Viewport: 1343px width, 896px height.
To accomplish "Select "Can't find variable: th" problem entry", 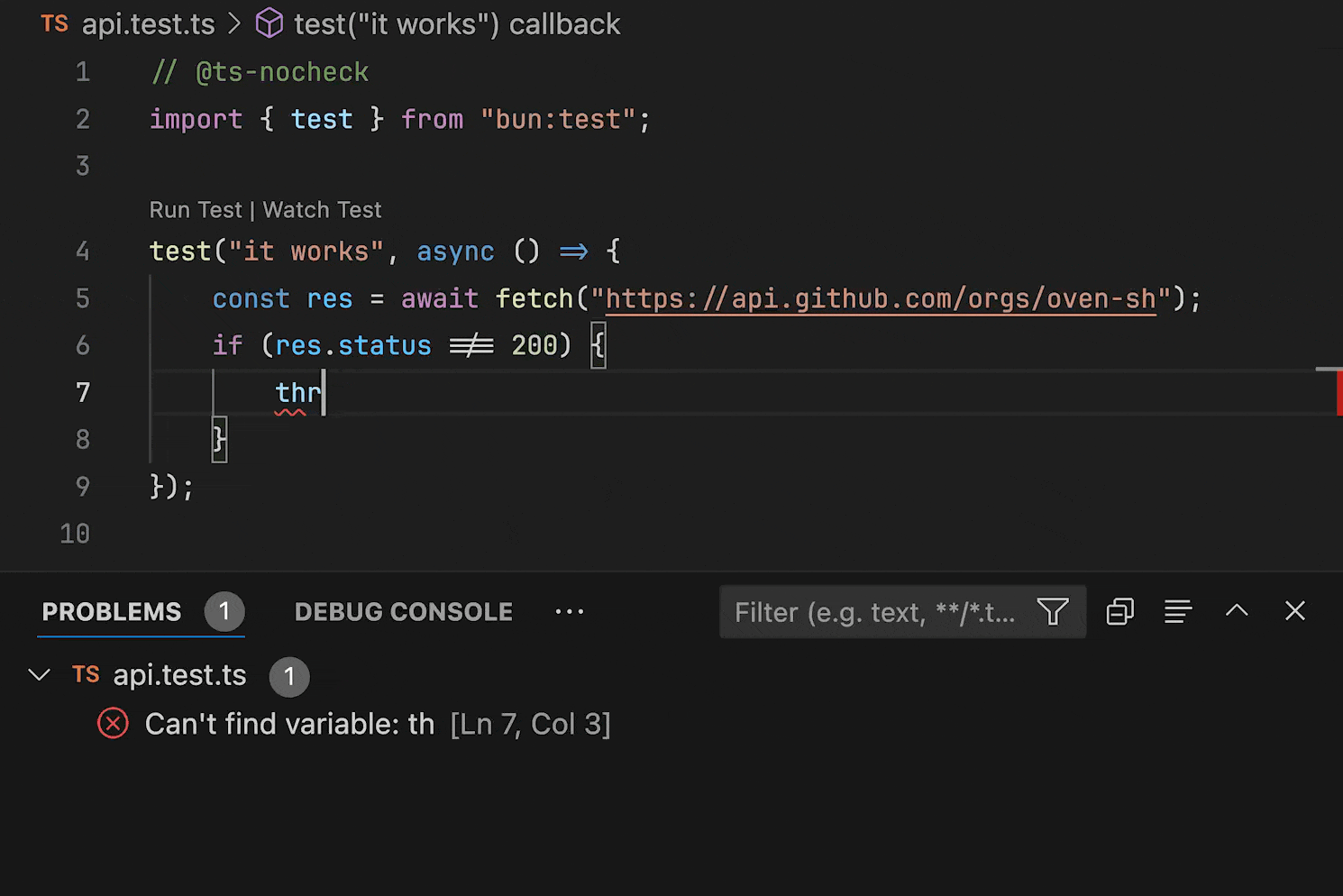I will pyautogui.click(x=289, y=725).
